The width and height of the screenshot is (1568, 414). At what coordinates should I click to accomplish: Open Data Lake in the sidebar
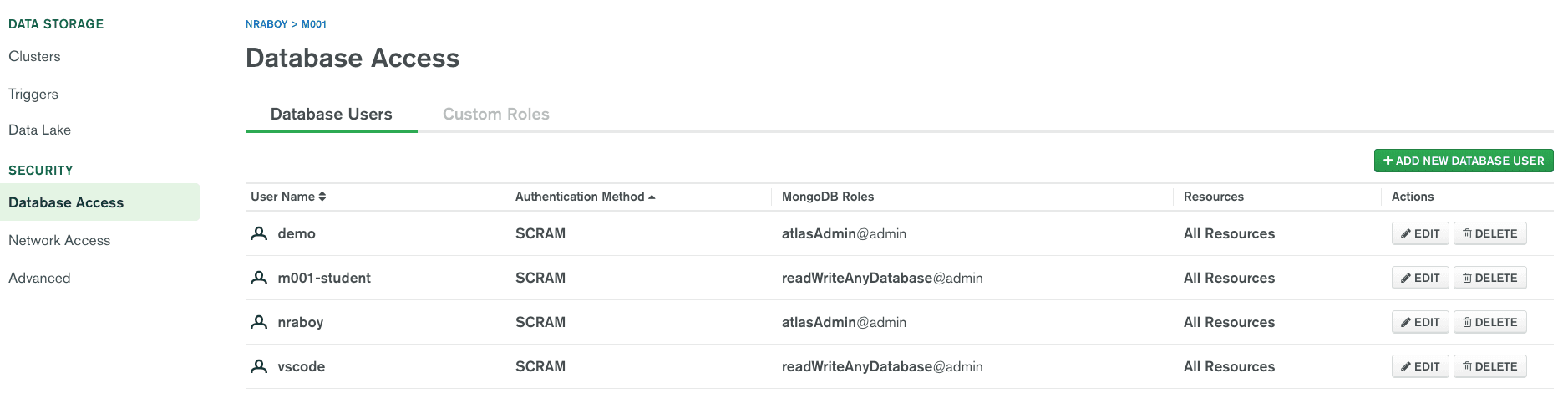(x=39, y=130)
